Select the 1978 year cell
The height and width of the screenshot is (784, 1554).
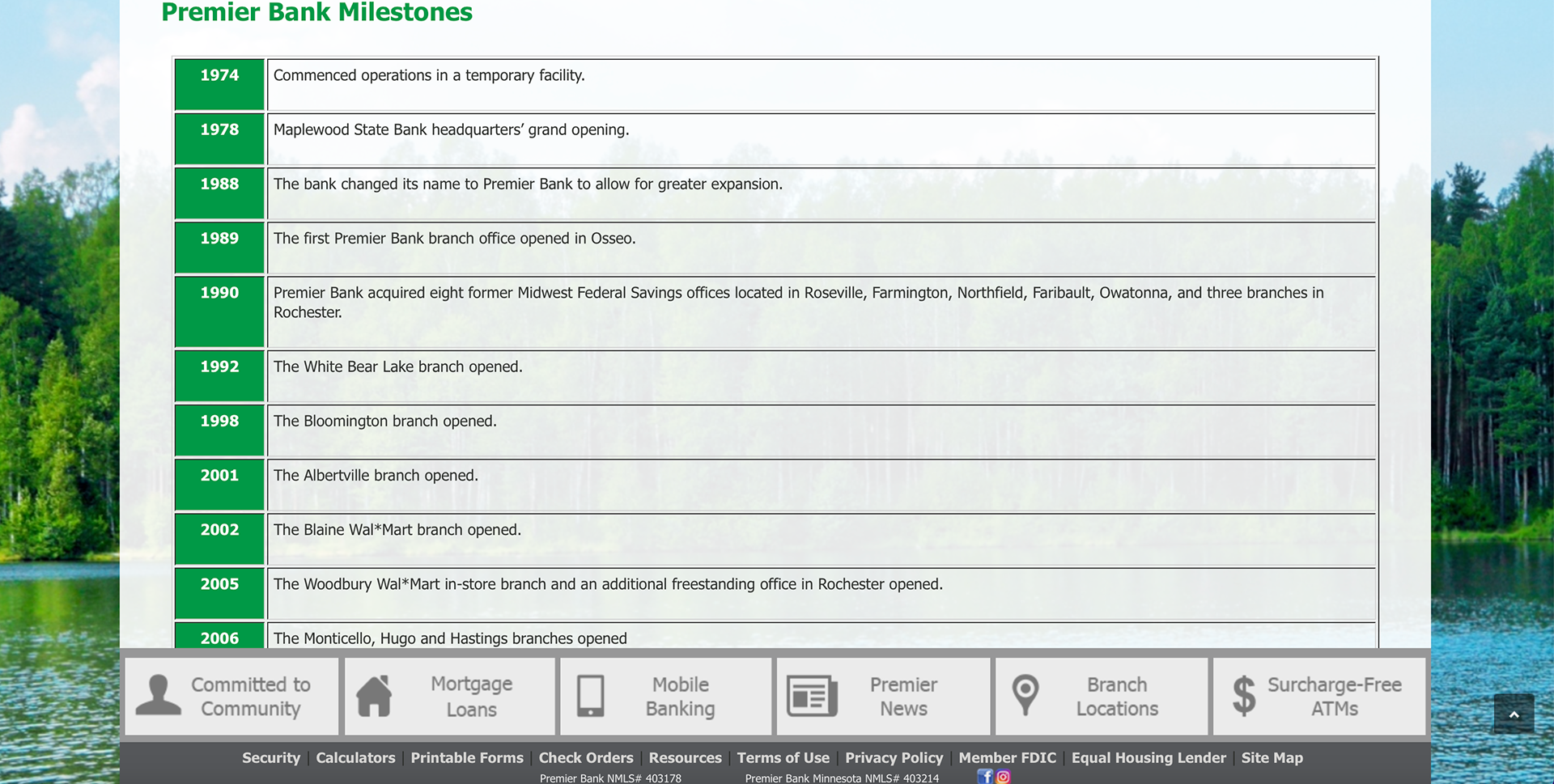[x=219, y=138]
